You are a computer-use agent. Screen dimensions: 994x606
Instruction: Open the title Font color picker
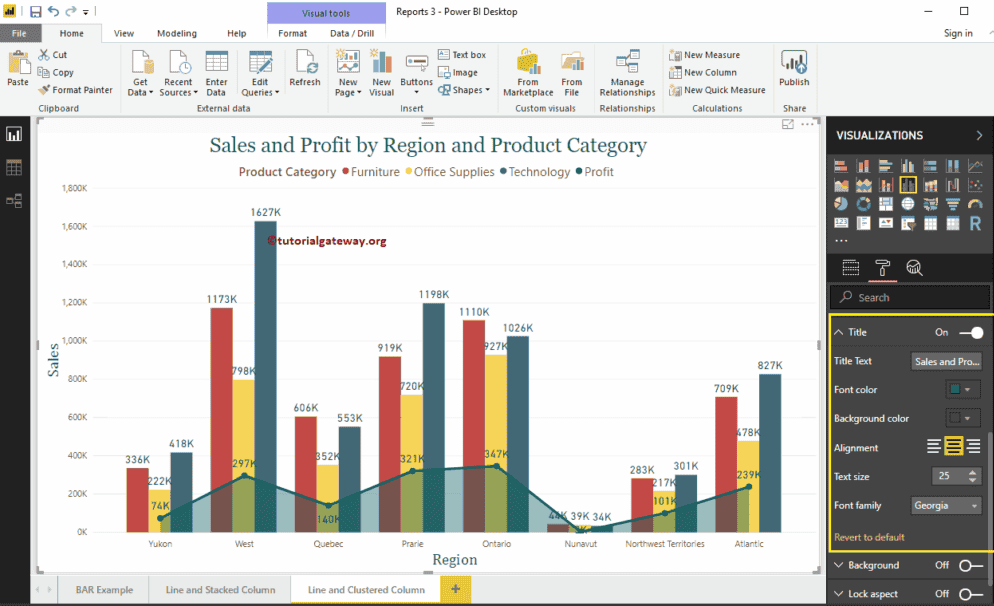point(962,389)
